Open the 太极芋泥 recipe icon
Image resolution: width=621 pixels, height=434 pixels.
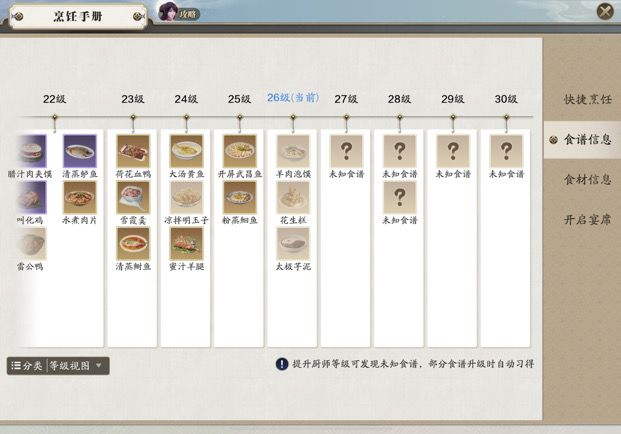point(293,244)
